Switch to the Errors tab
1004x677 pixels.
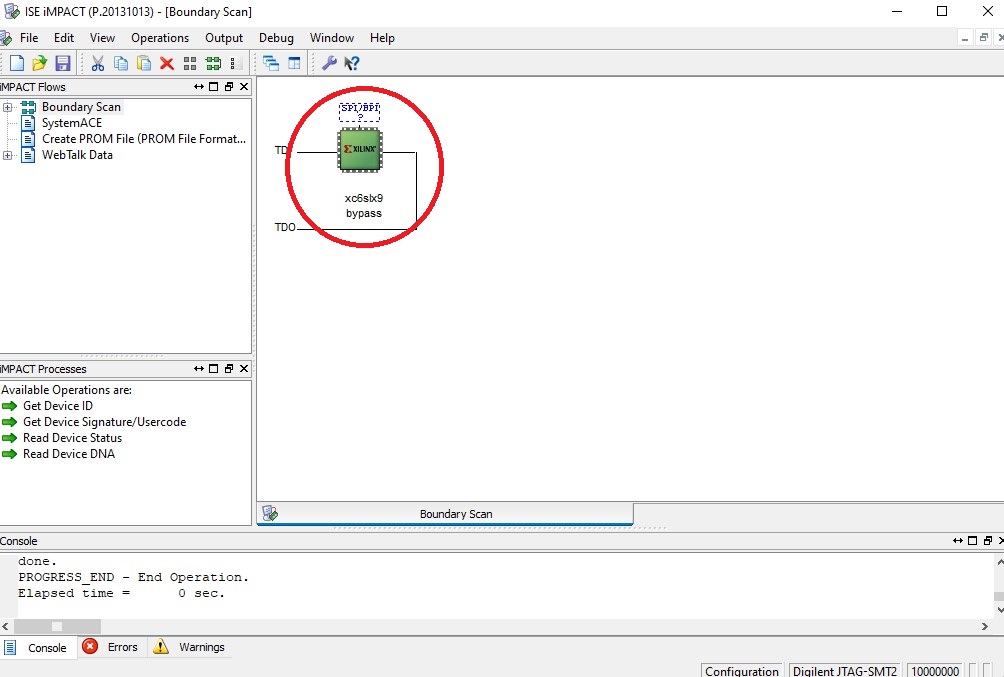(113, 647)
